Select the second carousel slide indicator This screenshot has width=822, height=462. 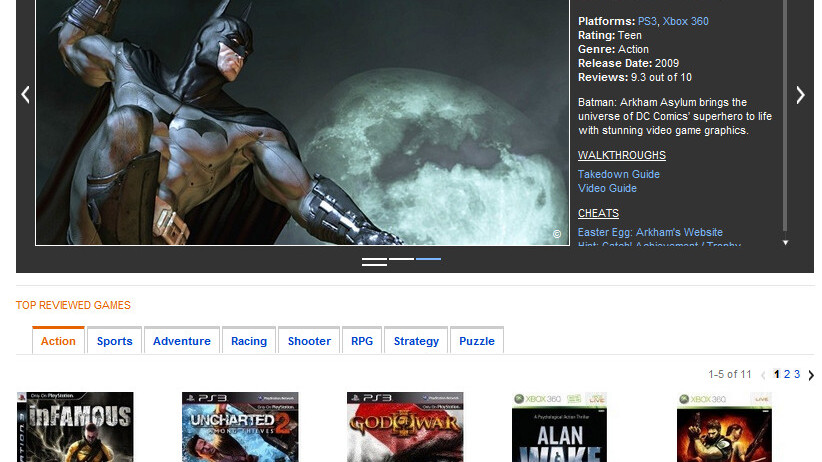[401, 260]
